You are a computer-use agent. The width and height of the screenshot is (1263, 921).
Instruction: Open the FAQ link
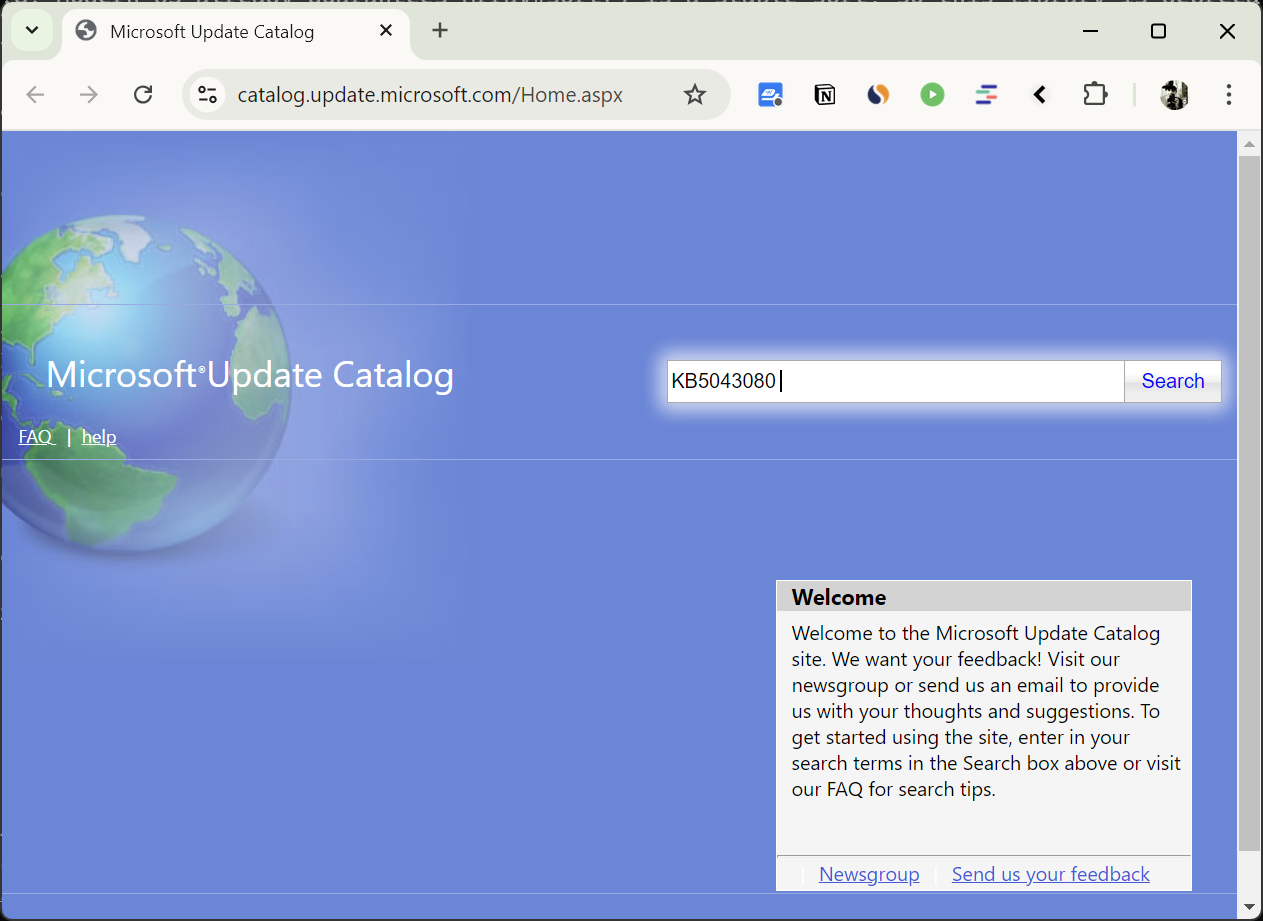(x=36, y=437)
